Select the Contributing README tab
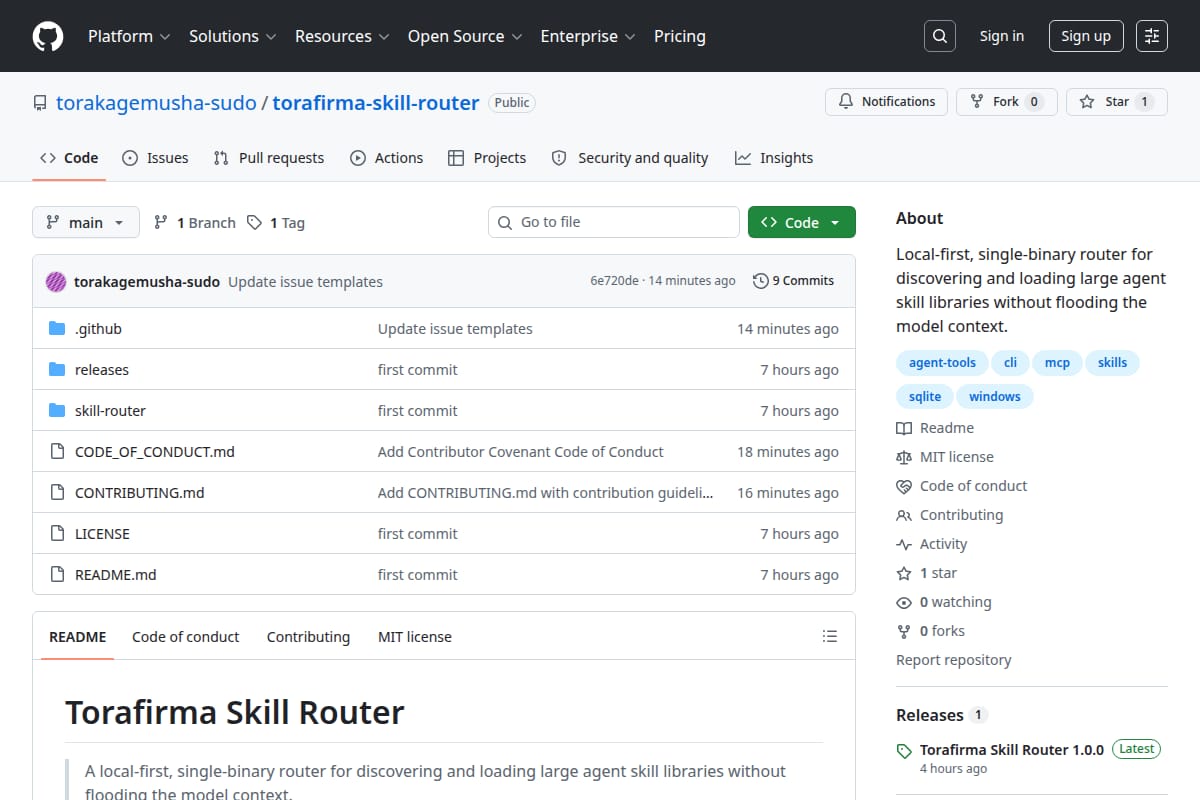 [x=308, y=637]
